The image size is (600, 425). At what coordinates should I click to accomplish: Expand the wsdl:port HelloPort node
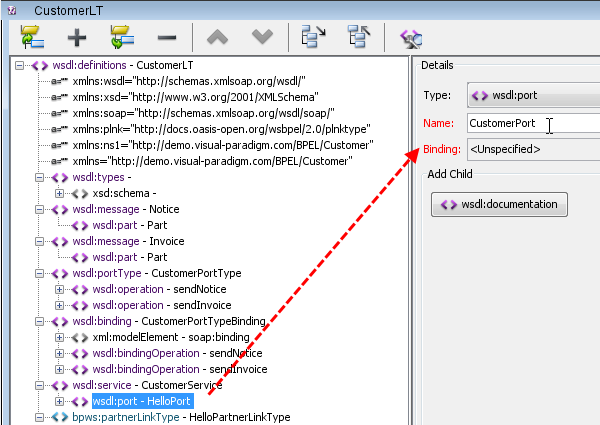(59, 402)
